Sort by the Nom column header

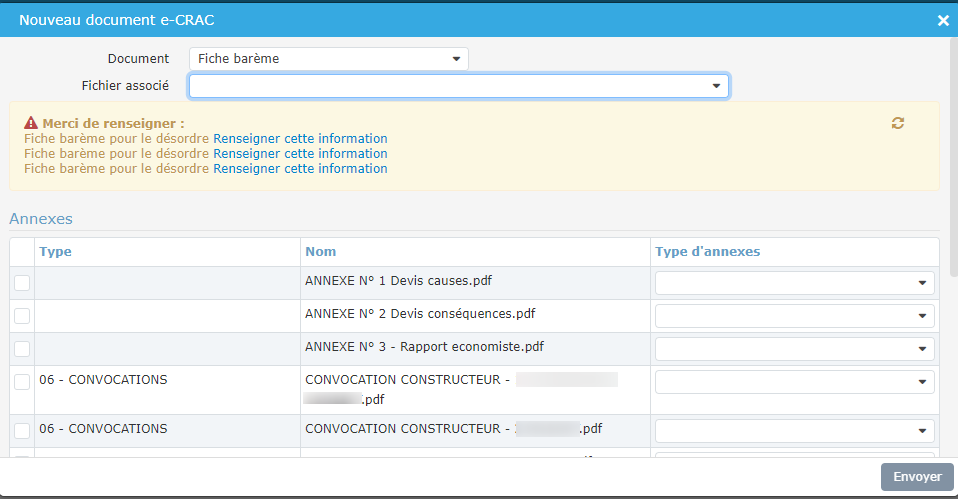[x=320, y=252]
